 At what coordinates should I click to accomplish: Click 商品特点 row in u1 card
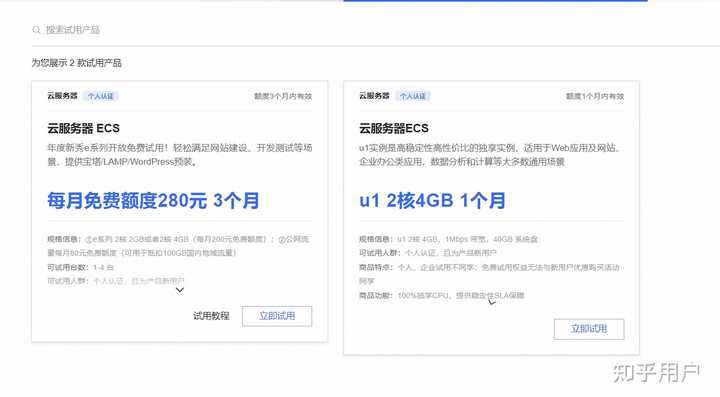[x=489, y=274]
